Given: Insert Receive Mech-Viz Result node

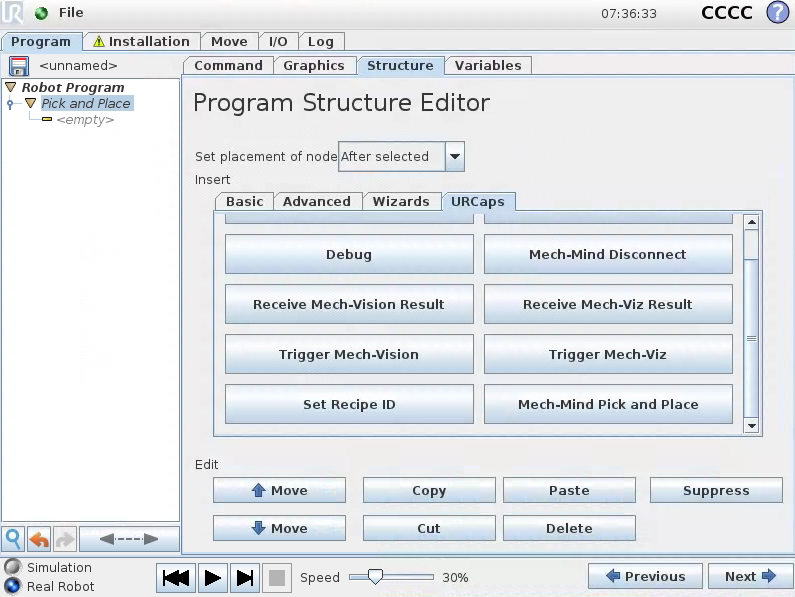Looking at the screenshot, I should click(x=608, y=304).
